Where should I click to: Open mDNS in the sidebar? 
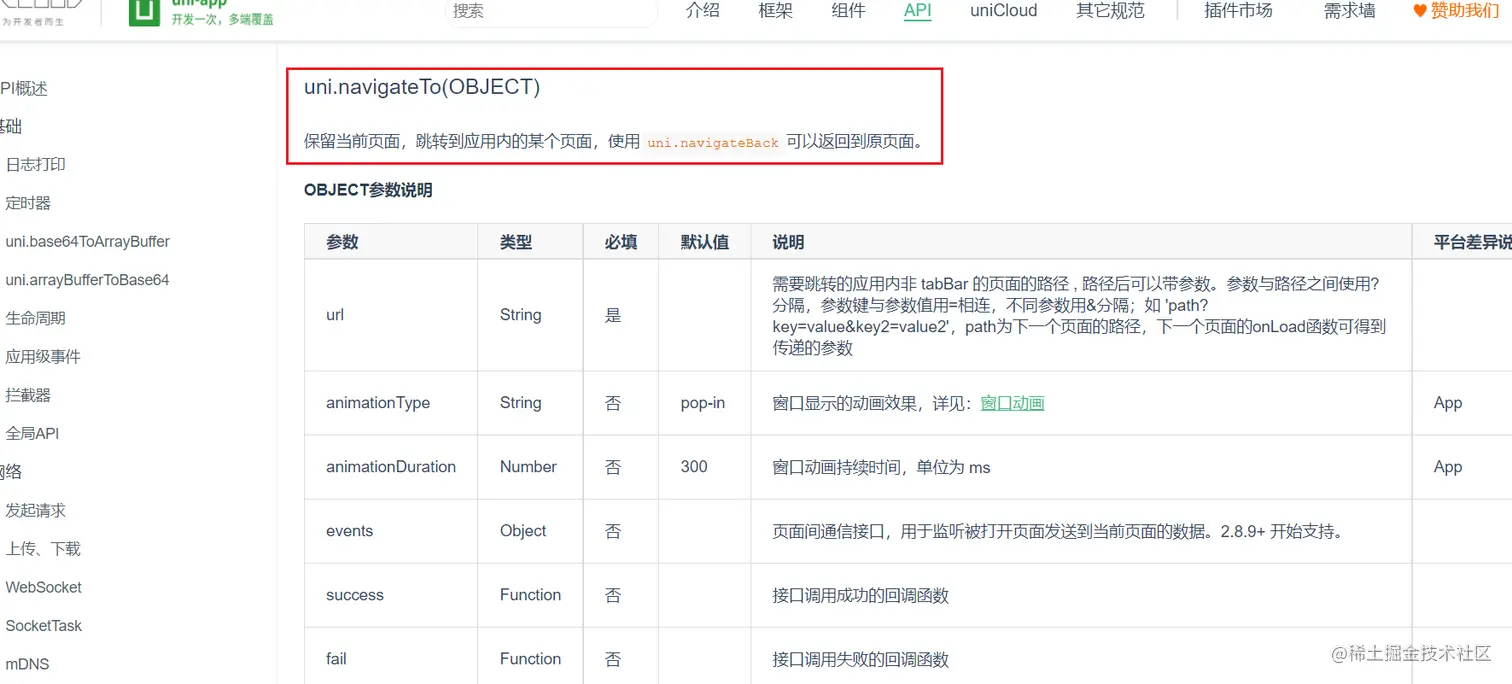pyautogui.click(x=27, y=664)
